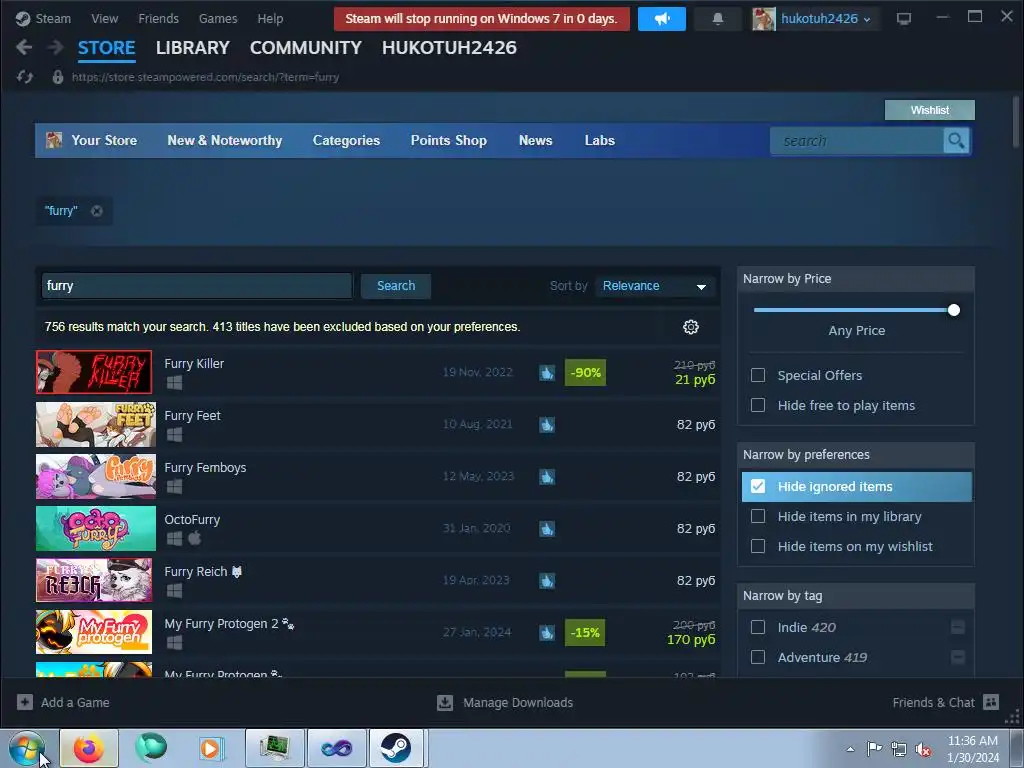Viewport: 1024px width, 768px height.
Task: Click the padlock icon beside the URL
Action: tap(58, 77)
